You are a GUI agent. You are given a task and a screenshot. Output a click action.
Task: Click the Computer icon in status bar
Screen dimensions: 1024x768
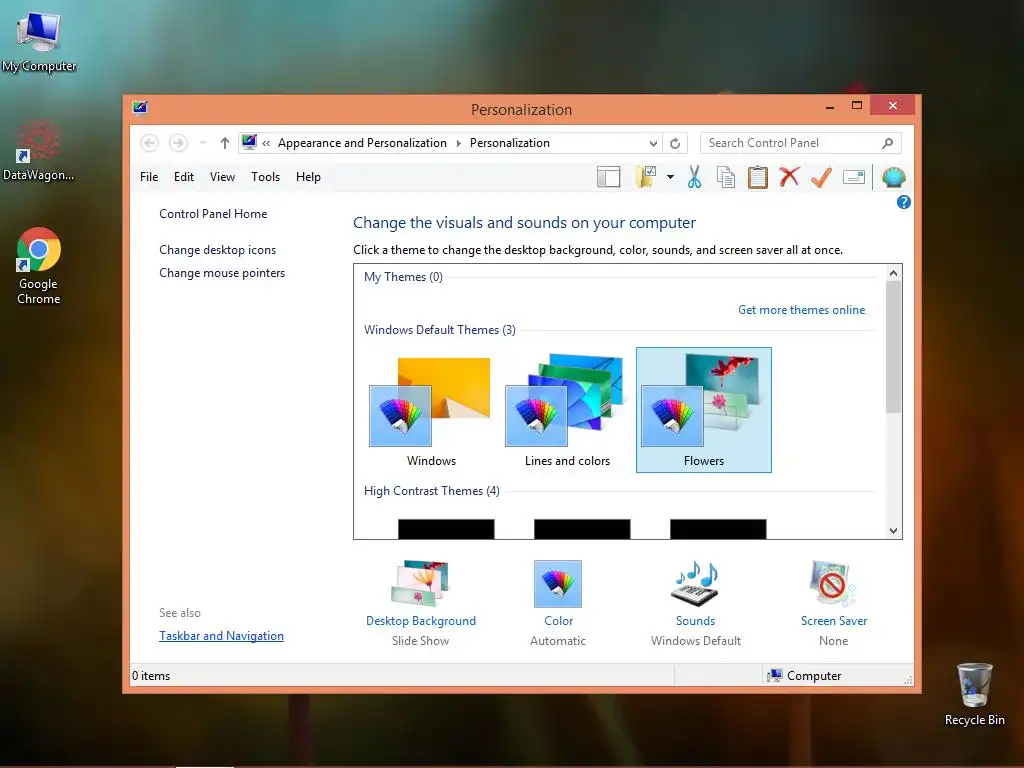(775, 675)
